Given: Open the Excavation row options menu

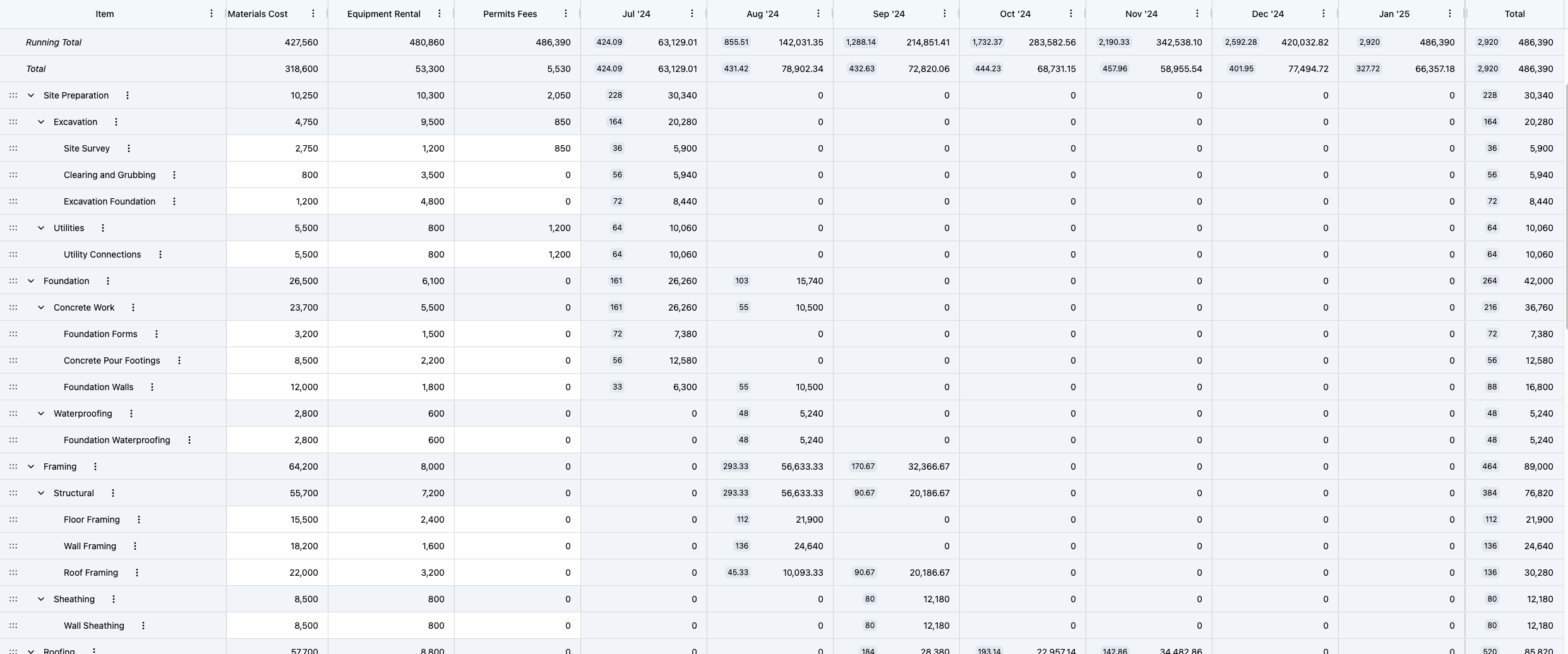Looking at the screenshot, I should tap(116, 122).
